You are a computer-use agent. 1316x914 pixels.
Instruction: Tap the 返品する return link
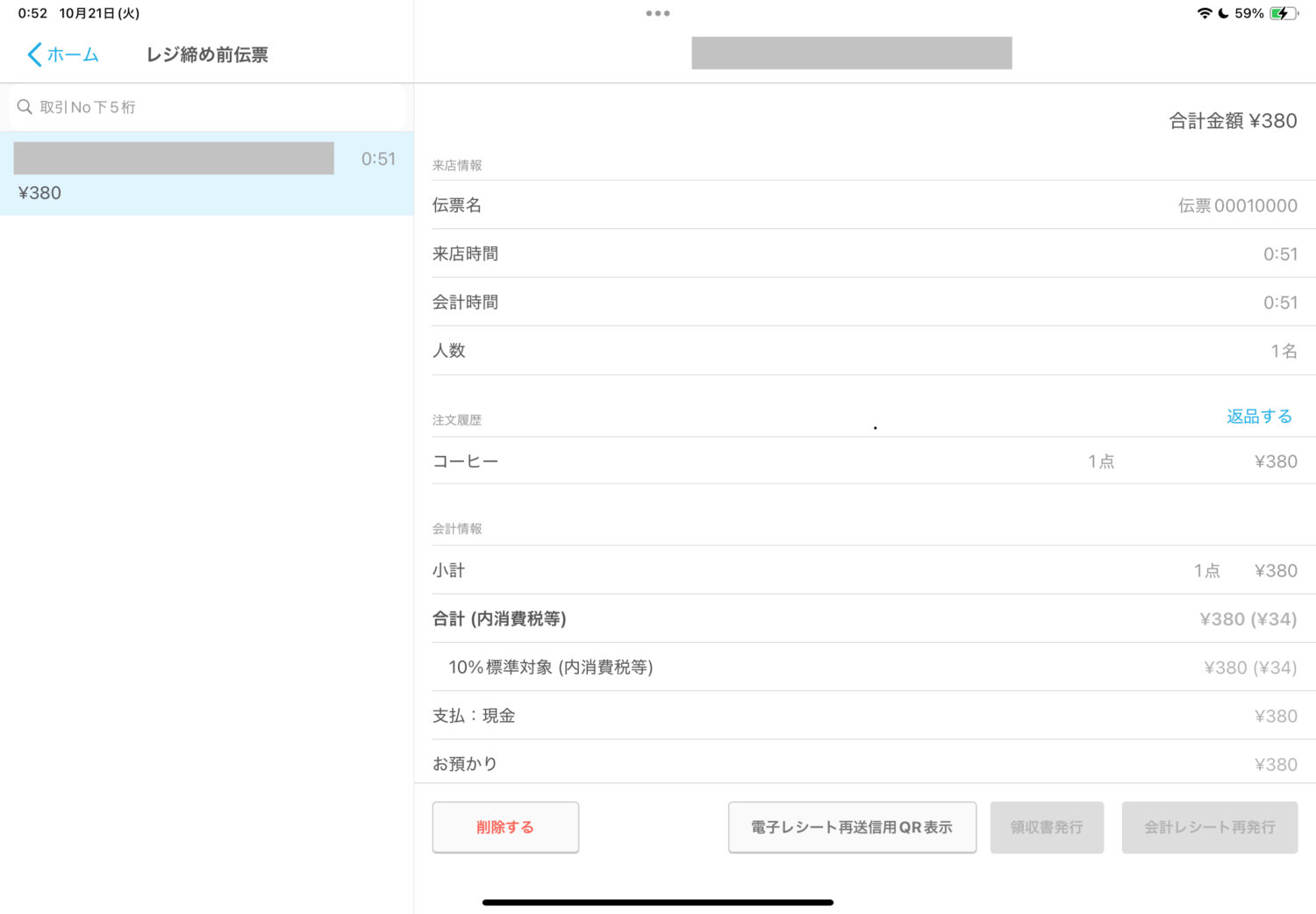(1259, 417)
